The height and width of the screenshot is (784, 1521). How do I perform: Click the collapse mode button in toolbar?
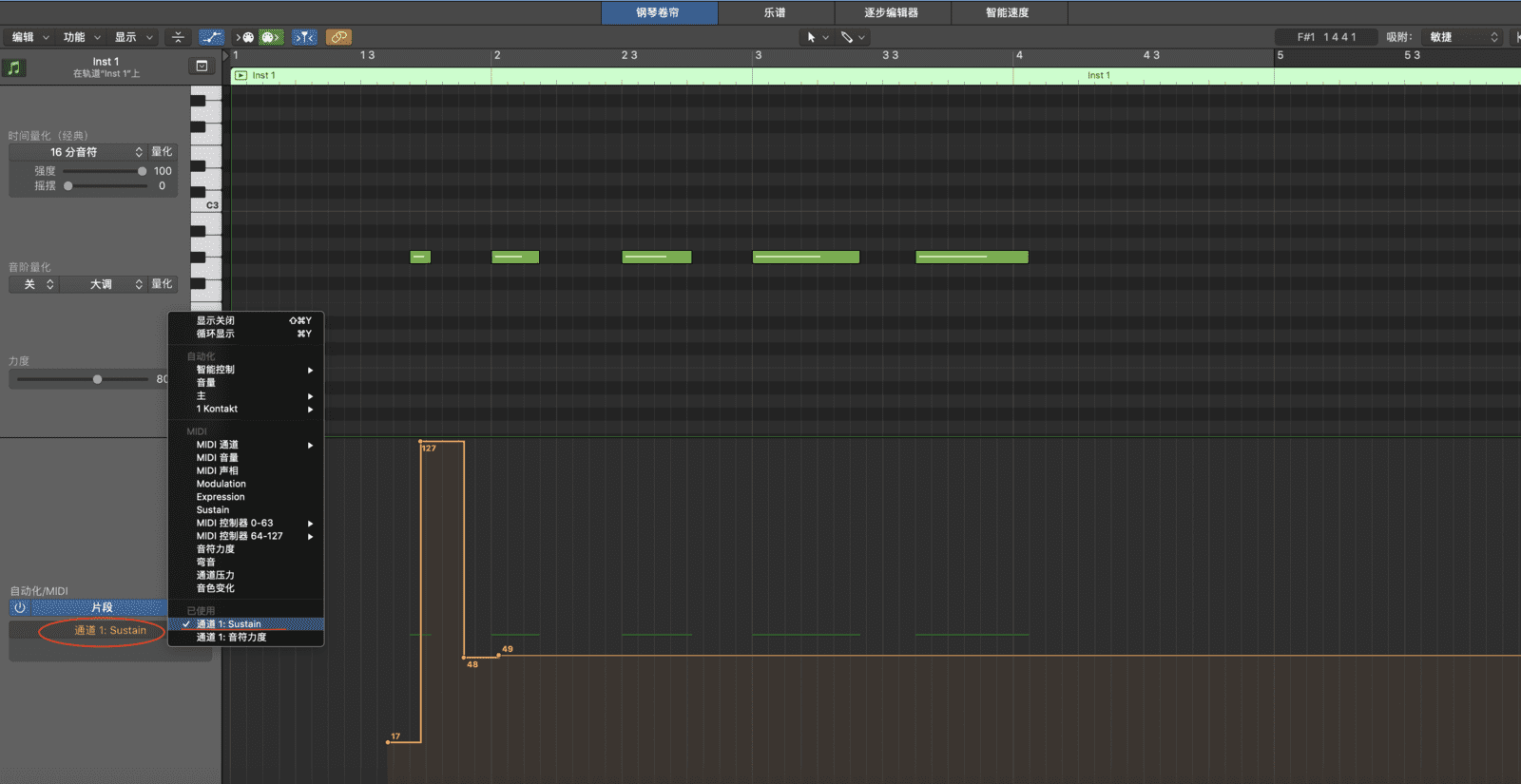(x=178, y=37)
